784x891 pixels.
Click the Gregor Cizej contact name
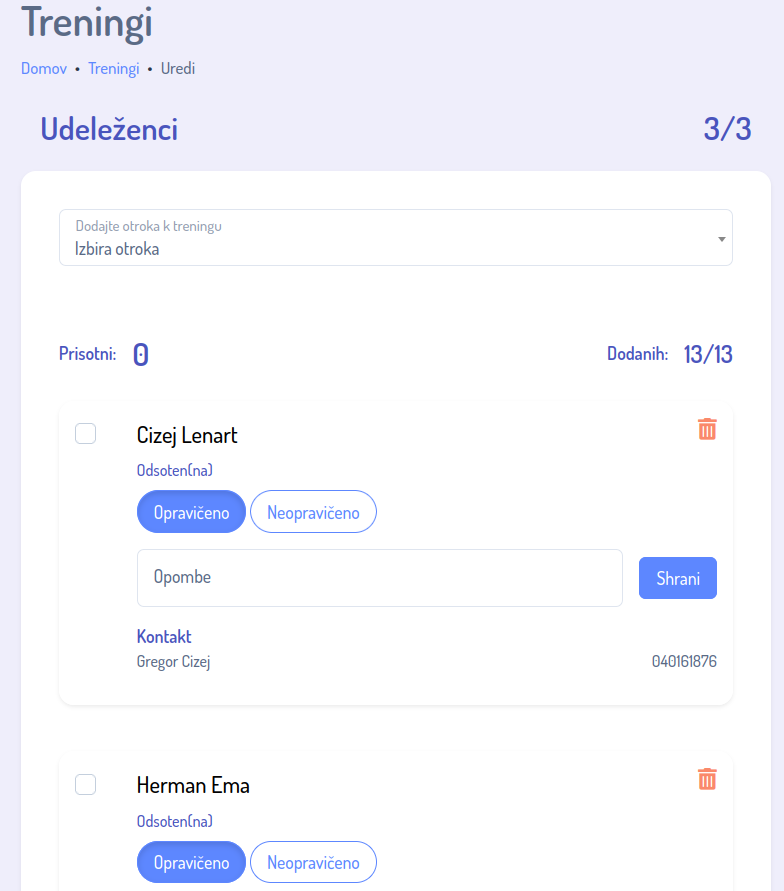tap(173, 661)
